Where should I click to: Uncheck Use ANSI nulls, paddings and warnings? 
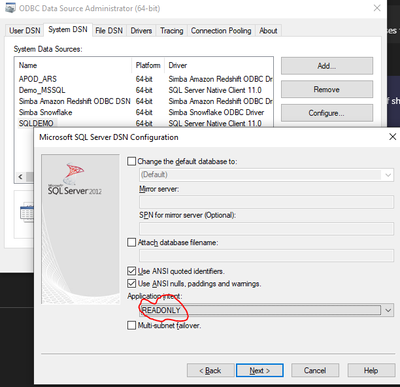132,283
